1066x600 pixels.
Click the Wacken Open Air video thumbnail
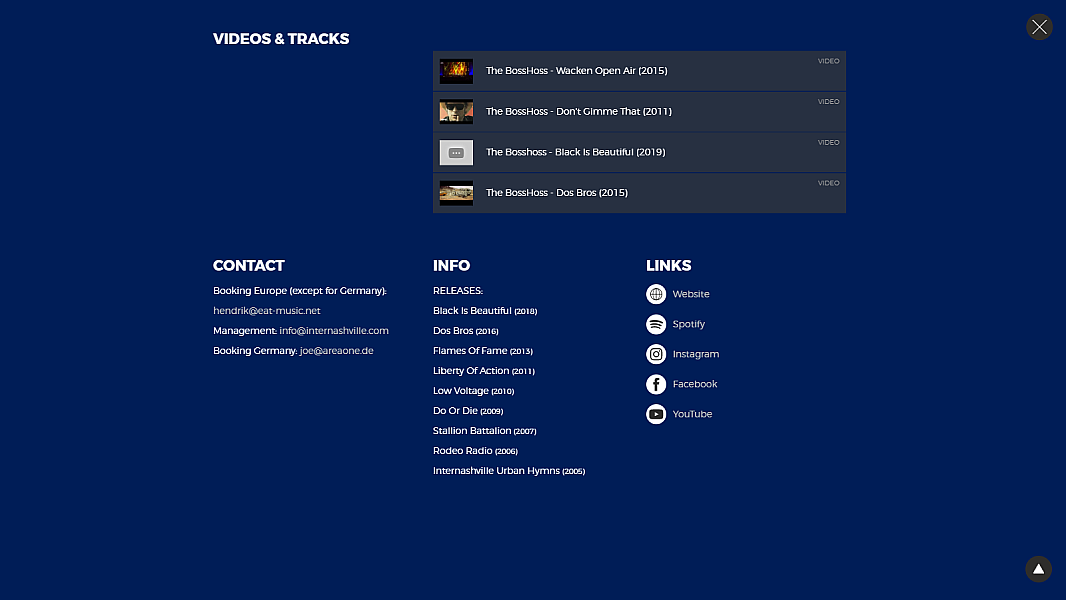pyautogui.click(x=456, y=71)
